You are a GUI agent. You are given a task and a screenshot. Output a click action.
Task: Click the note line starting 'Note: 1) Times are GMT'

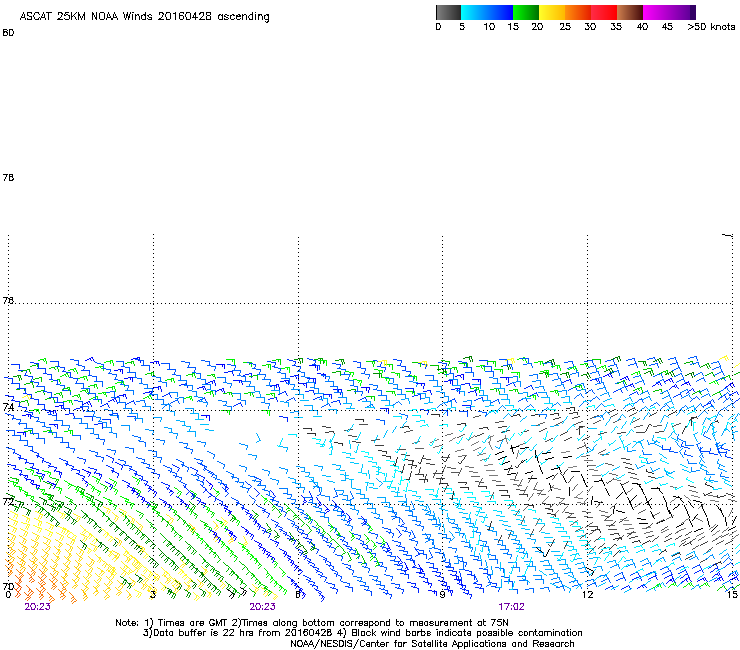312,623
